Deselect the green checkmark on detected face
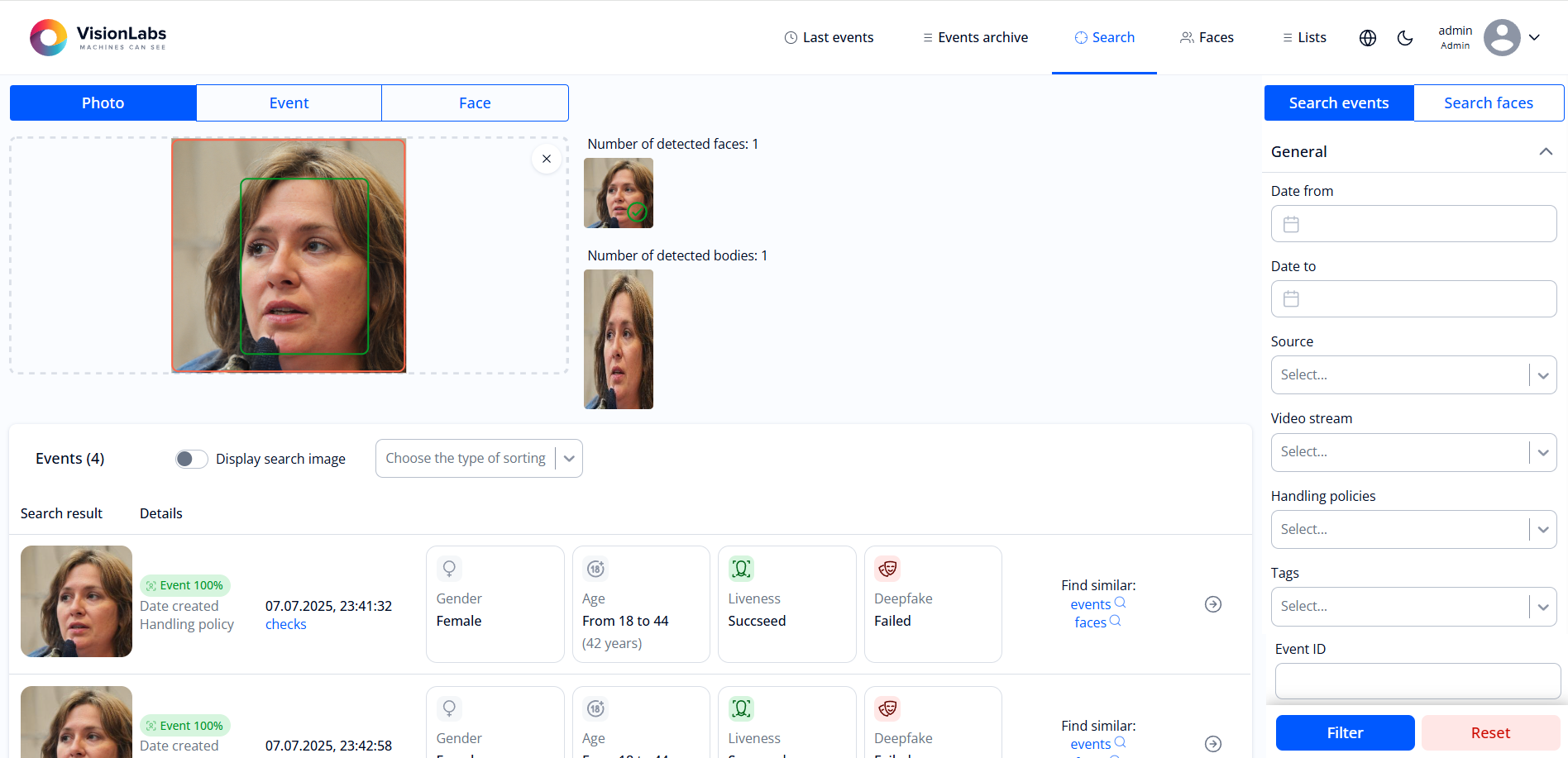This screenshot has height=758, width=1568. tap(638, 212)
